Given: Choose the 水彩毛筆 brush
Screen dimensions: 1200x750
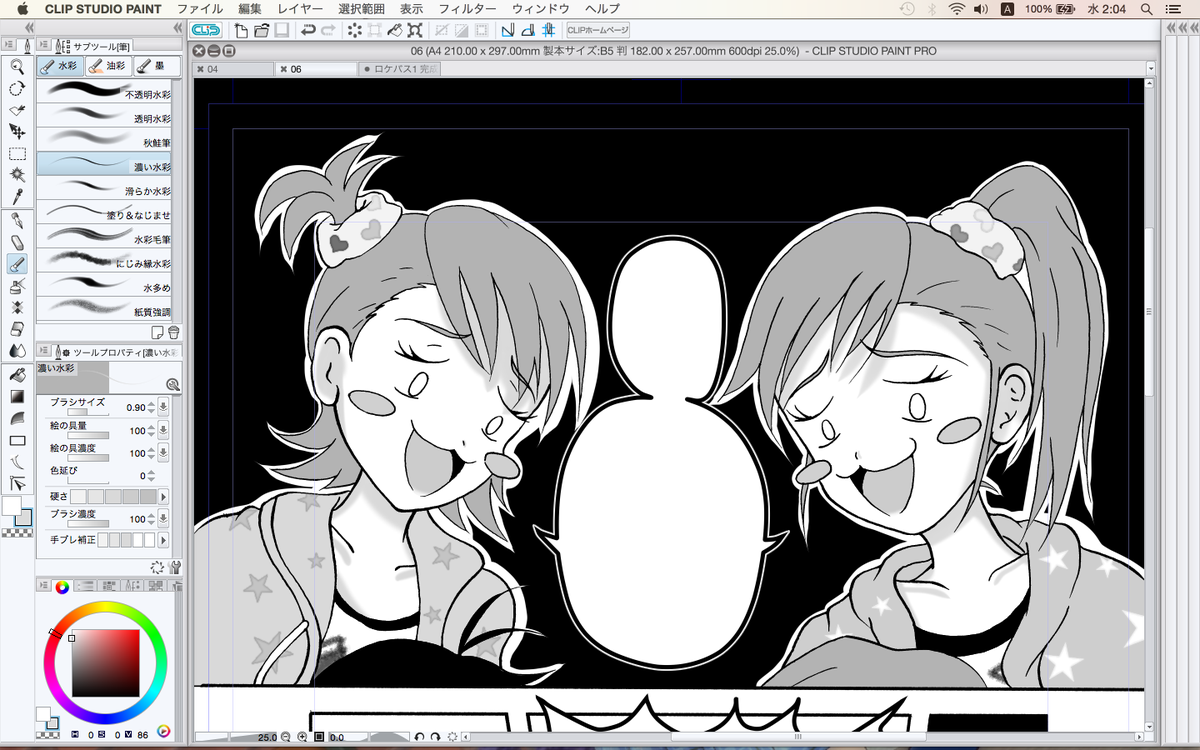Looking at the screenshot, I should [x=104, y=238].
